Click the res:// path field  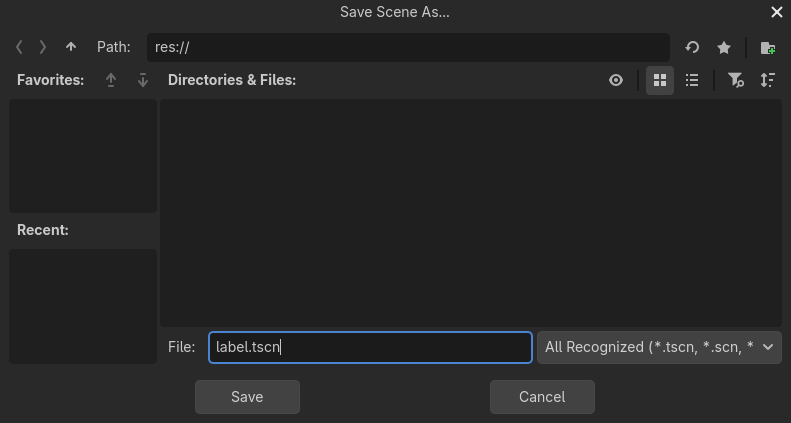tap(408, 47)
